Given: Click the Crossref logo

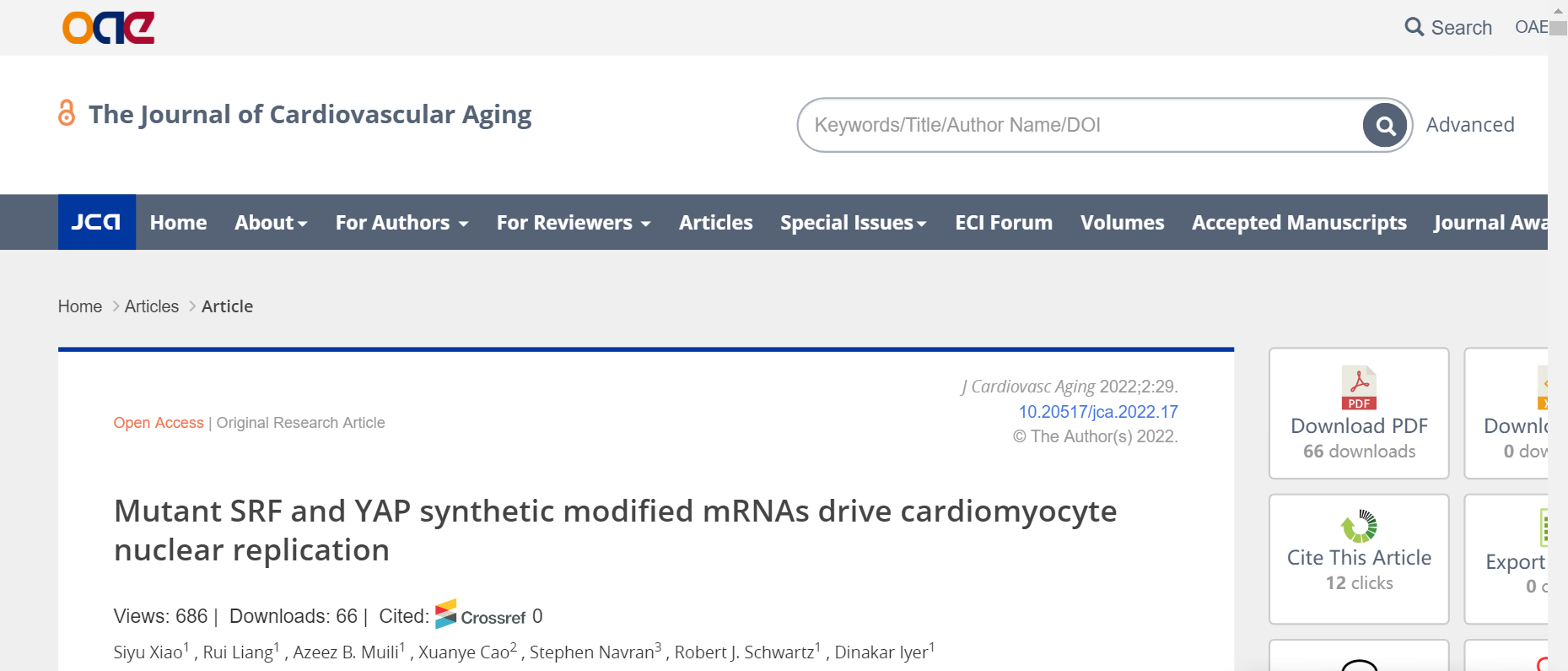Looking at the screenshot, I should point(481,615).
